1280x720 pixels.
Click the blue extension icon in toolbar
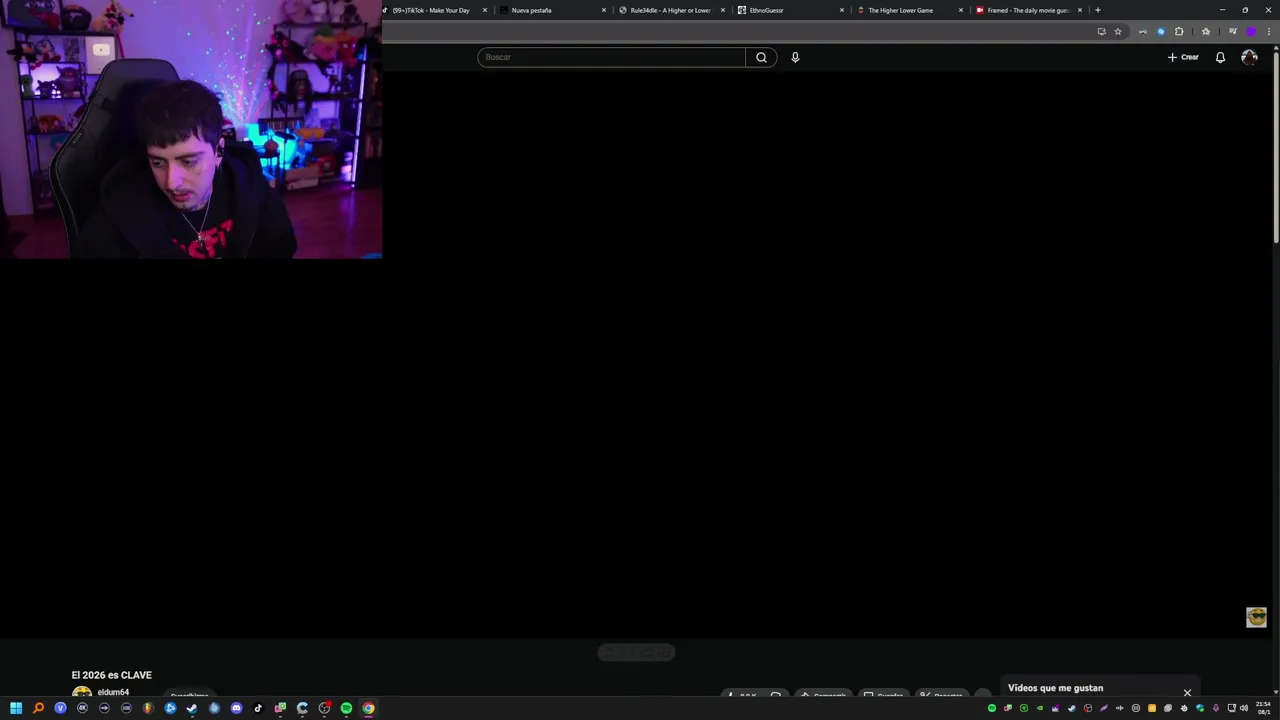pyautogui.click(x=1161, y=31)
